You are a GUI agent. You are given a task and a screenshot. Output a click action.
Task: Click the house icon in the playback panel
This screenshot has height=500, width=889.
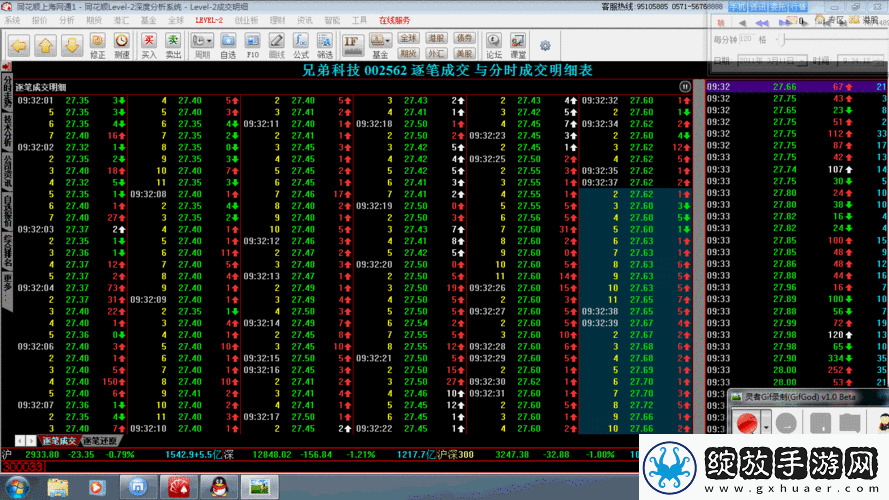click(x=820, y=19)
